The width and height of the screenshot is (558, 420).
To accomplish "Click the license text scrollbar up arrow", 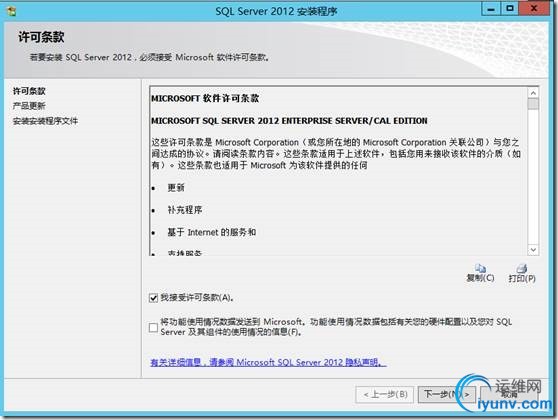I will 533,93.
